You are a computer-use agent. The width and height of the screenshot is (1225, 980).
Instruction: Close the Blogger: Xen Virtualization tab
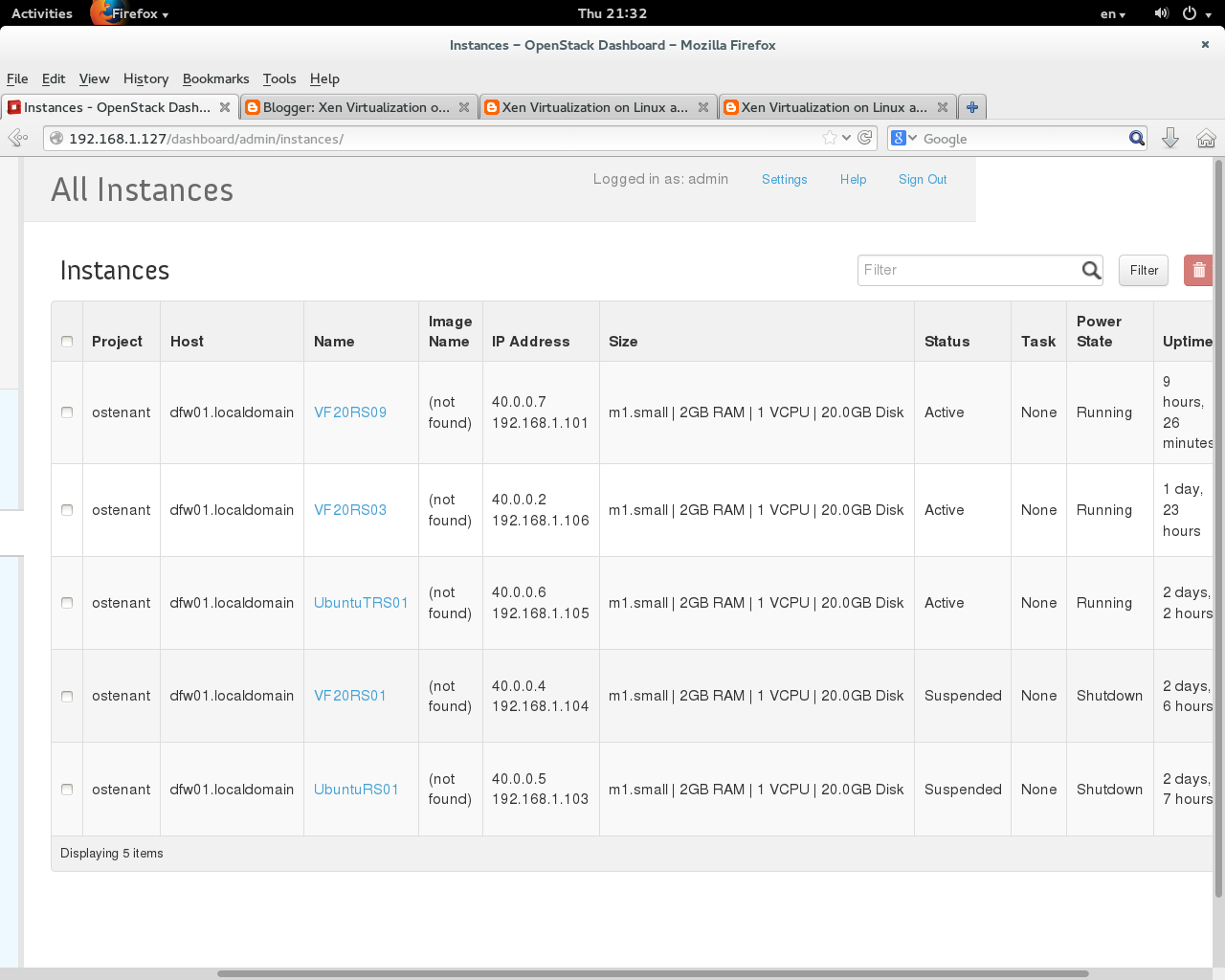(x=464, y=107)
